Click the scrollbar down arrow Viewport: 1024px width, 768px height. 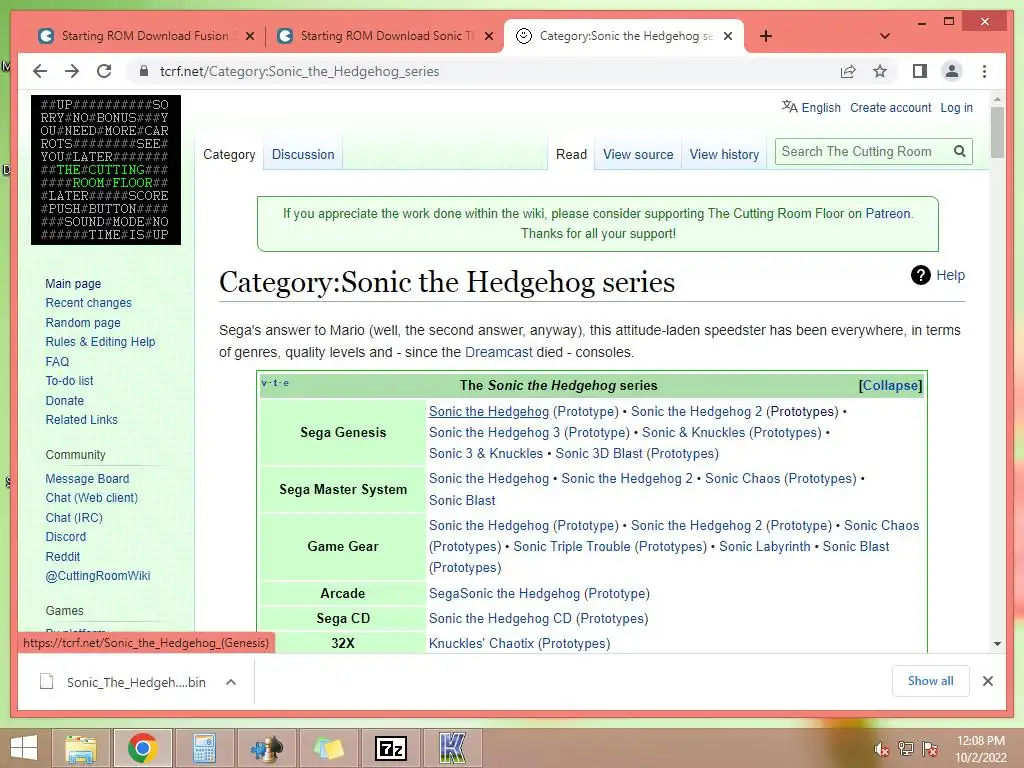(997, 644)
